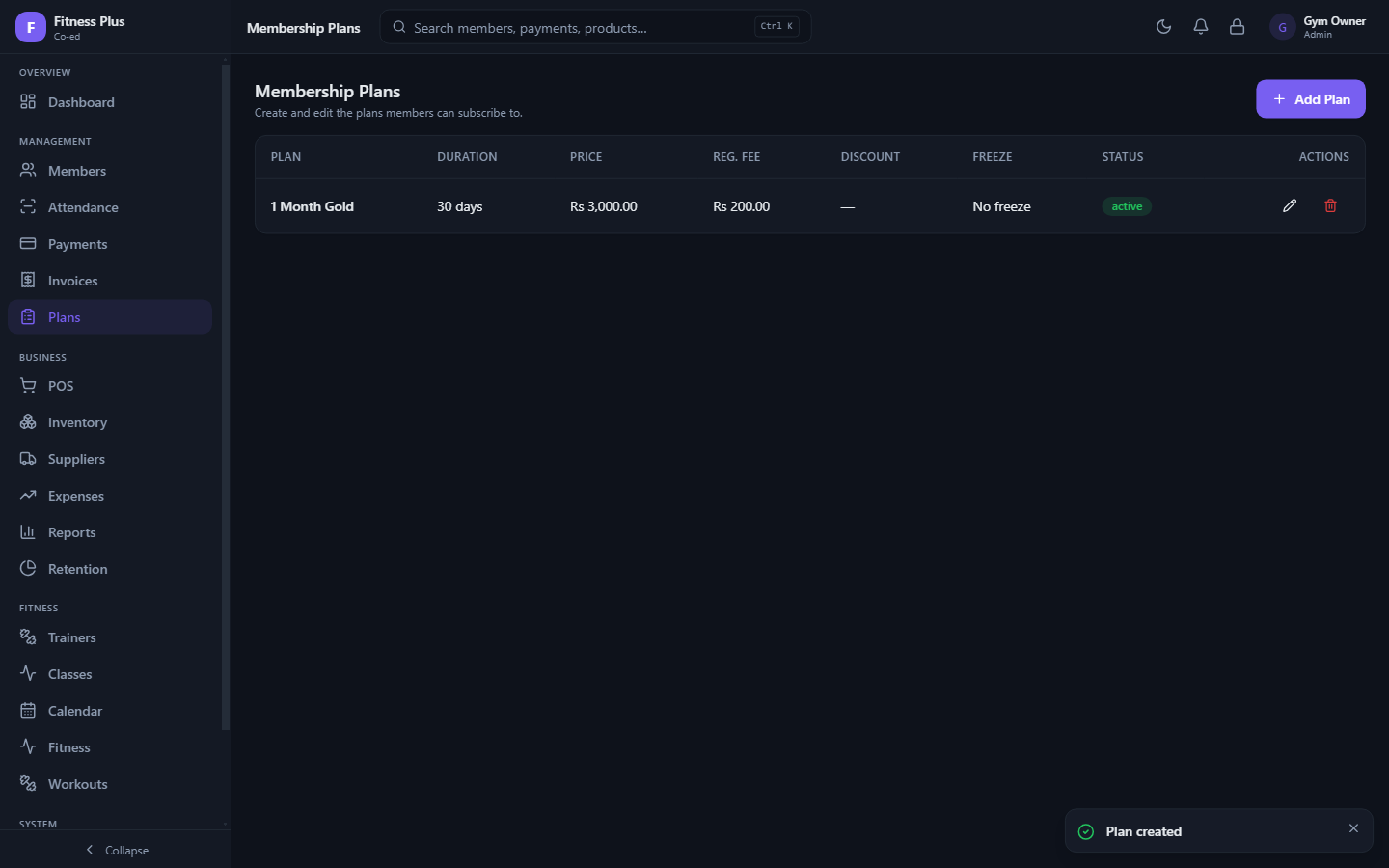Click the 'Rs 3,000.00' price cell

(x=604, y=206)
